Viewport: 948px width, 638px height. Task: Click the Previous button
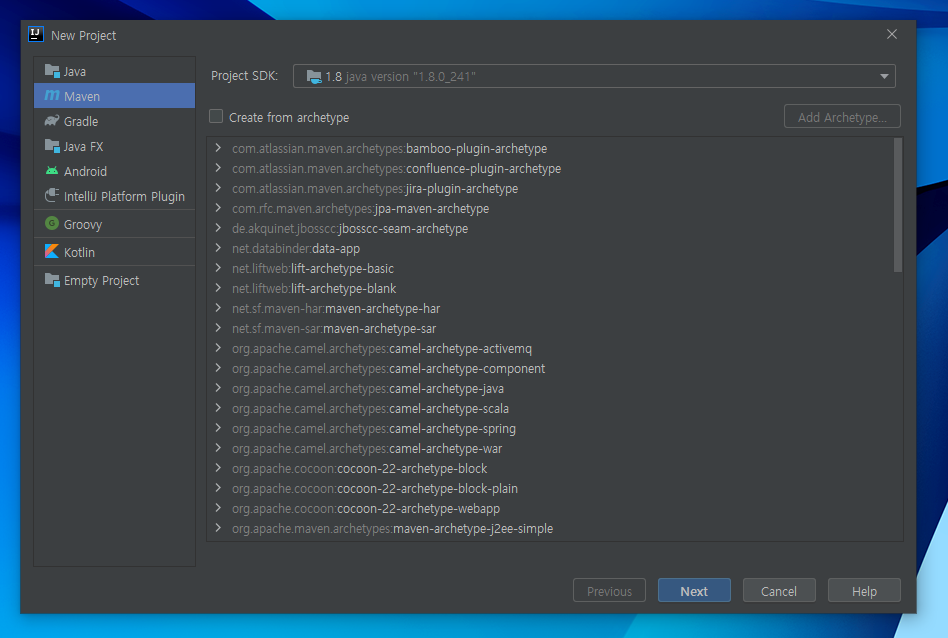609,591
